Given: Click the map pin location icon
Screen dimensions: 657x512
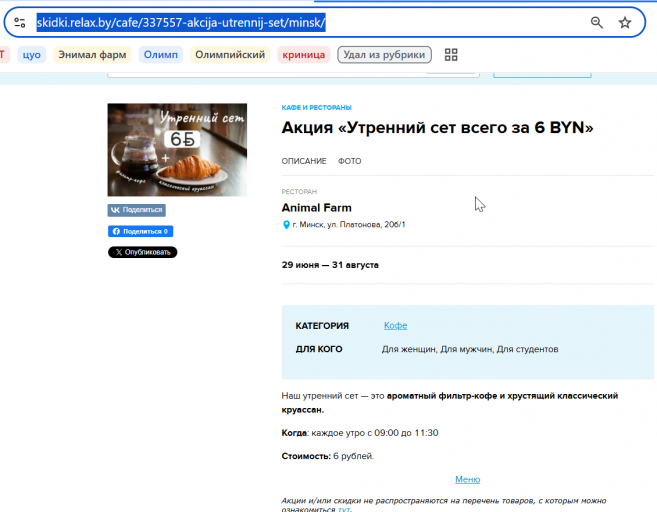Looking at the screenshot, I should pyautogui.click(x=286, y=225).
